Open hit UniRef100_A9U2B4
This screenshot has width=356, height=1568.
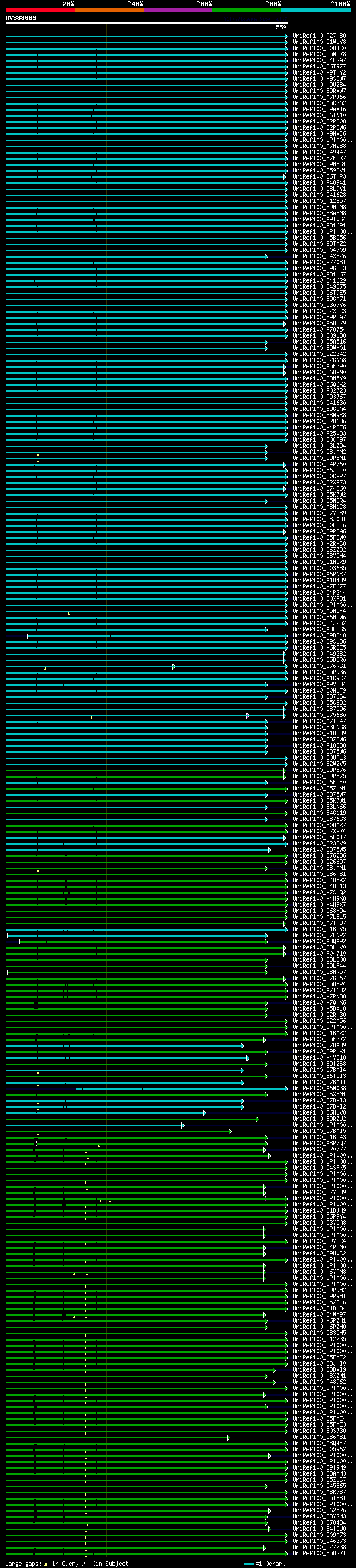[x=319, y=85]
